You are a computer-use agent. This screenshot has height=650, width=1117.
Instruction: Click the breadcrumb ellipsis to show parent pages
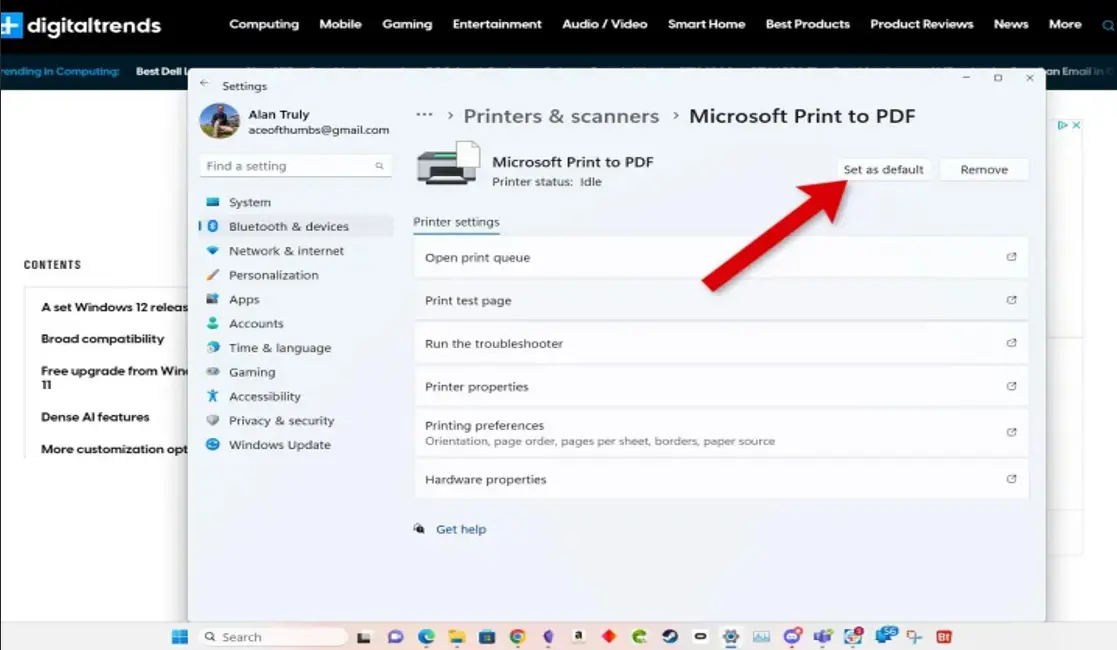[424, 115]
